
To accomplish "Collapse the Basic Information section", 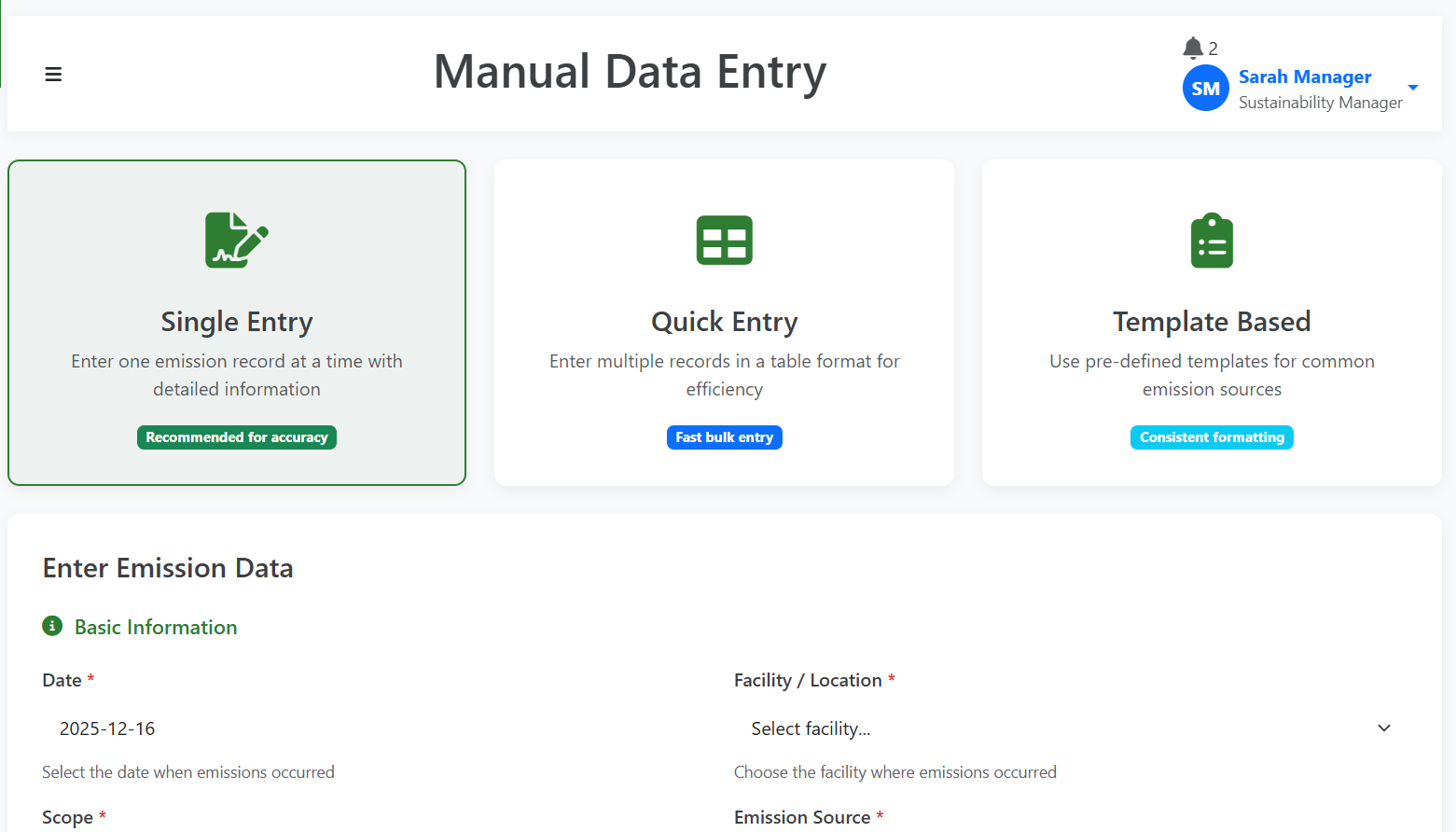I will [155, 626].
